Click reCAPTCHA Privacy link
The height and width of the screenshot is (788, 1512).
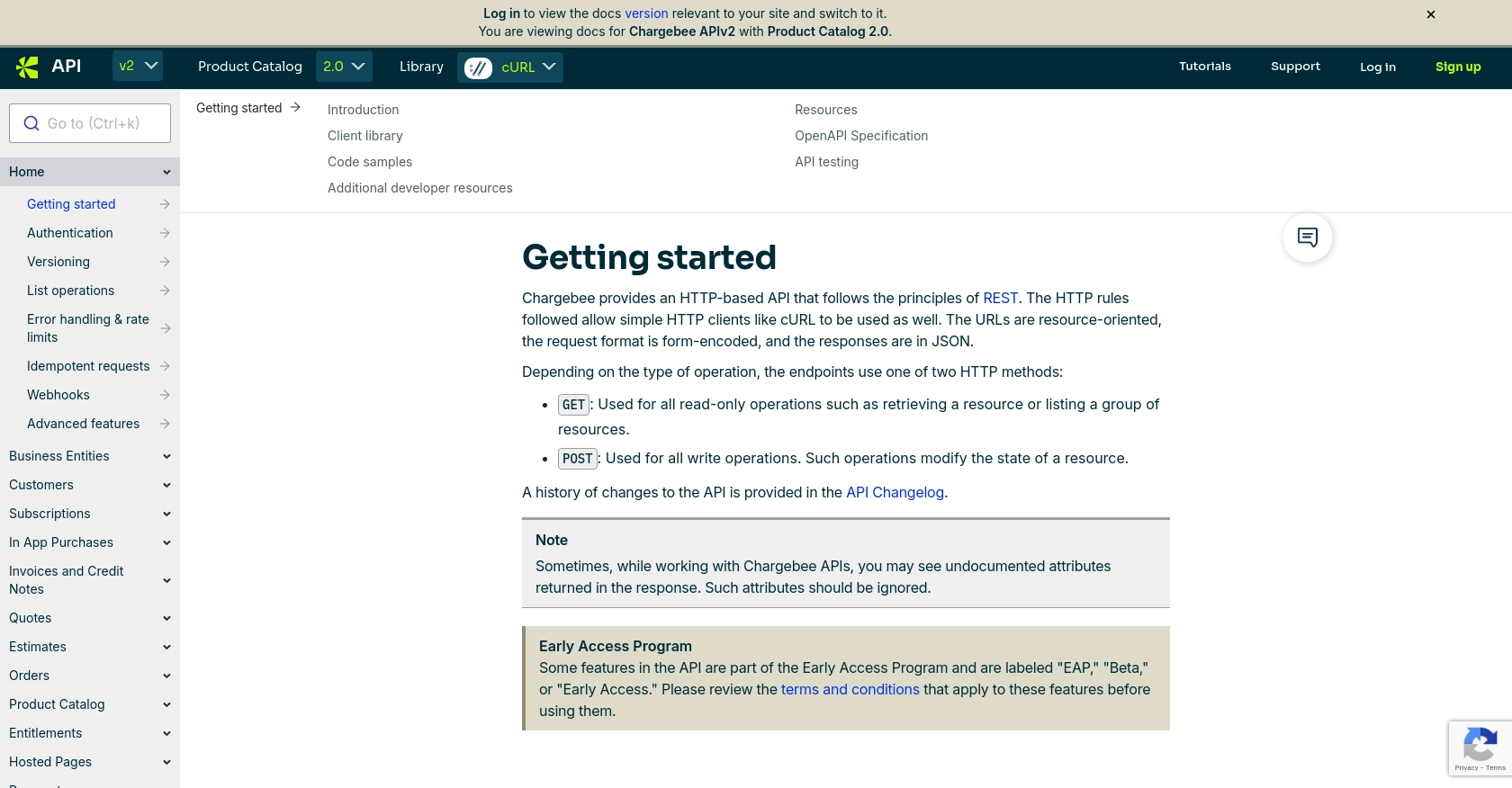(1466, 767)
